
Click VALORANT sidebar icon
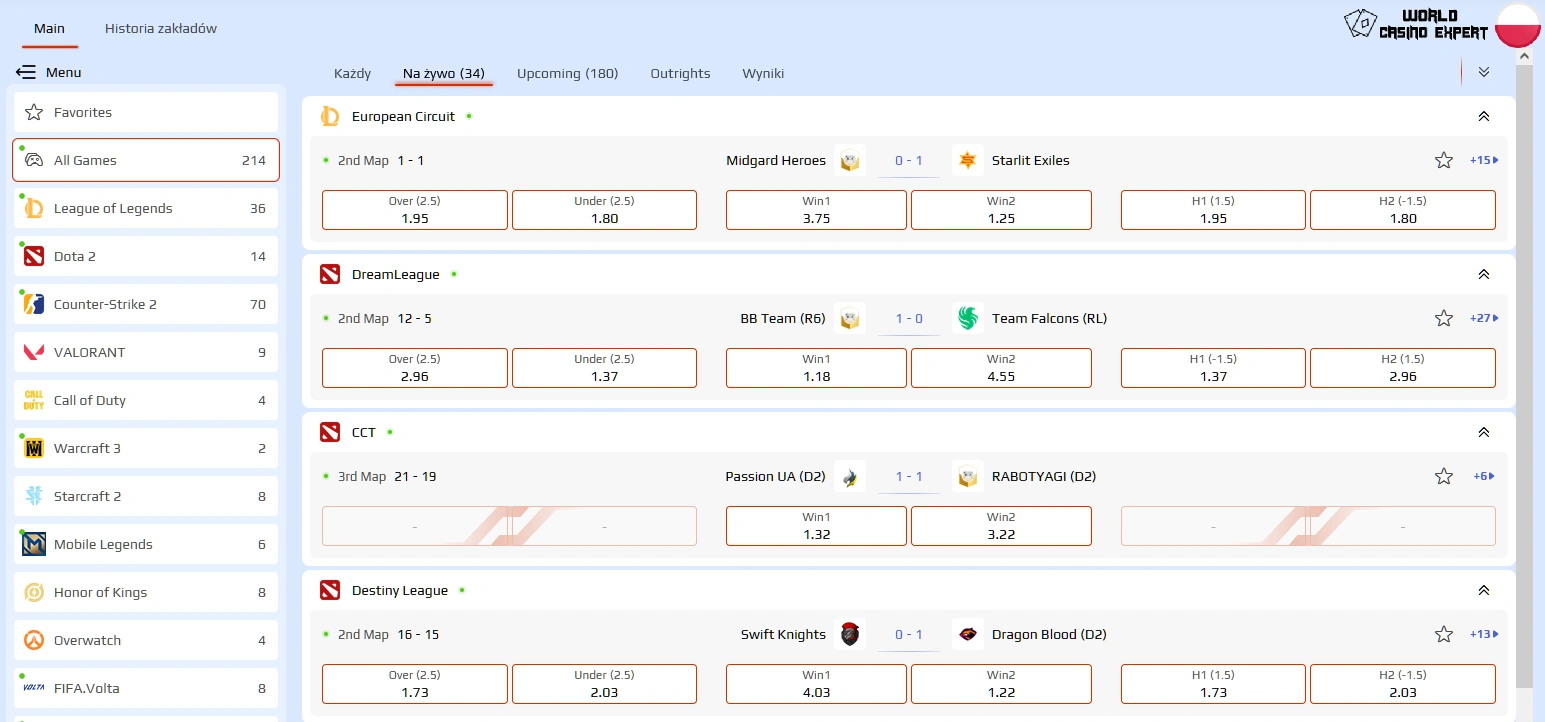pos(34,352)
